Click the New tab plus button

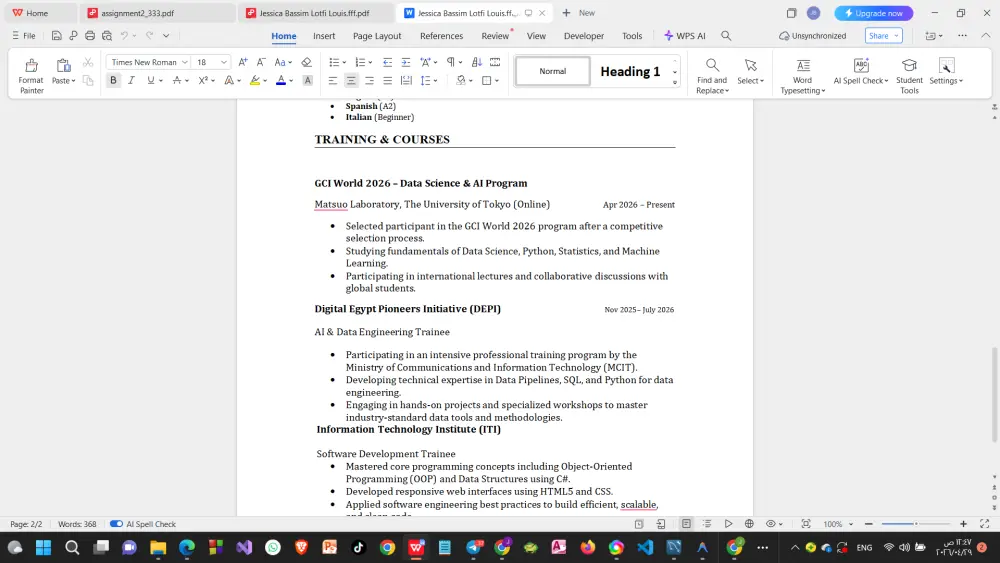point(566,13)
